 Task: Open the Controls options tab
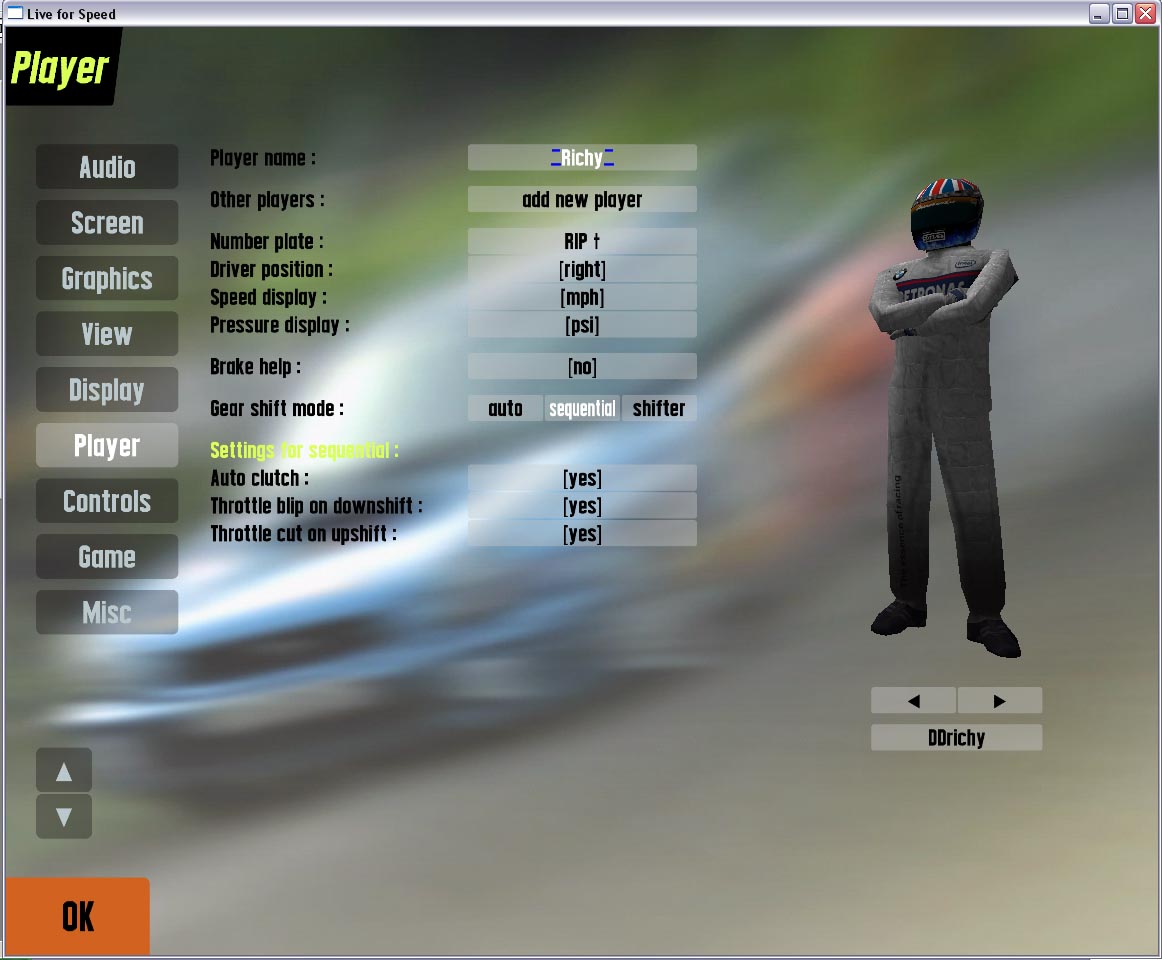tap(107, 501)
